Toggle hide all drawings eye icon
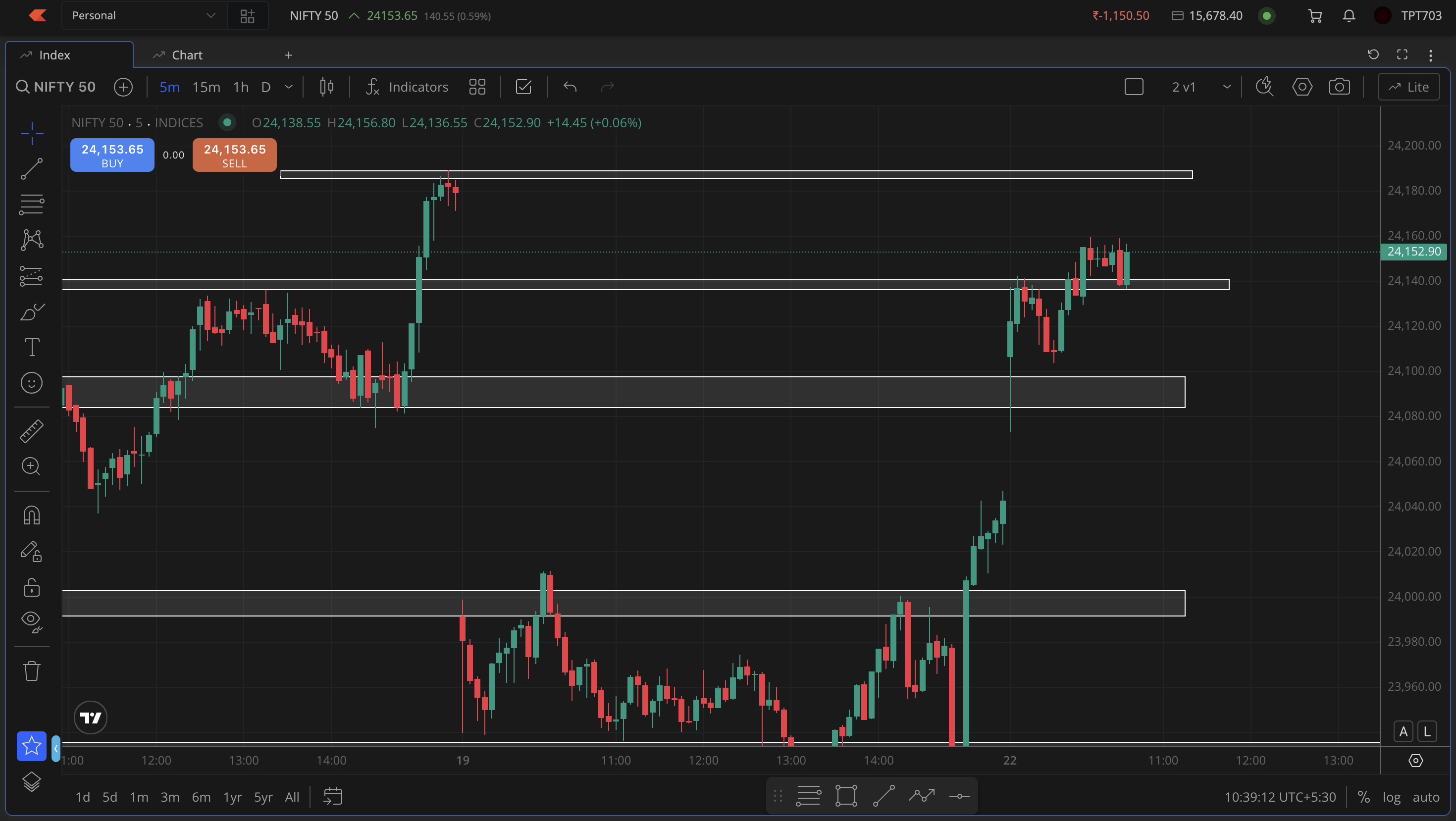1456x821 pixels. [x=32, y=622]
